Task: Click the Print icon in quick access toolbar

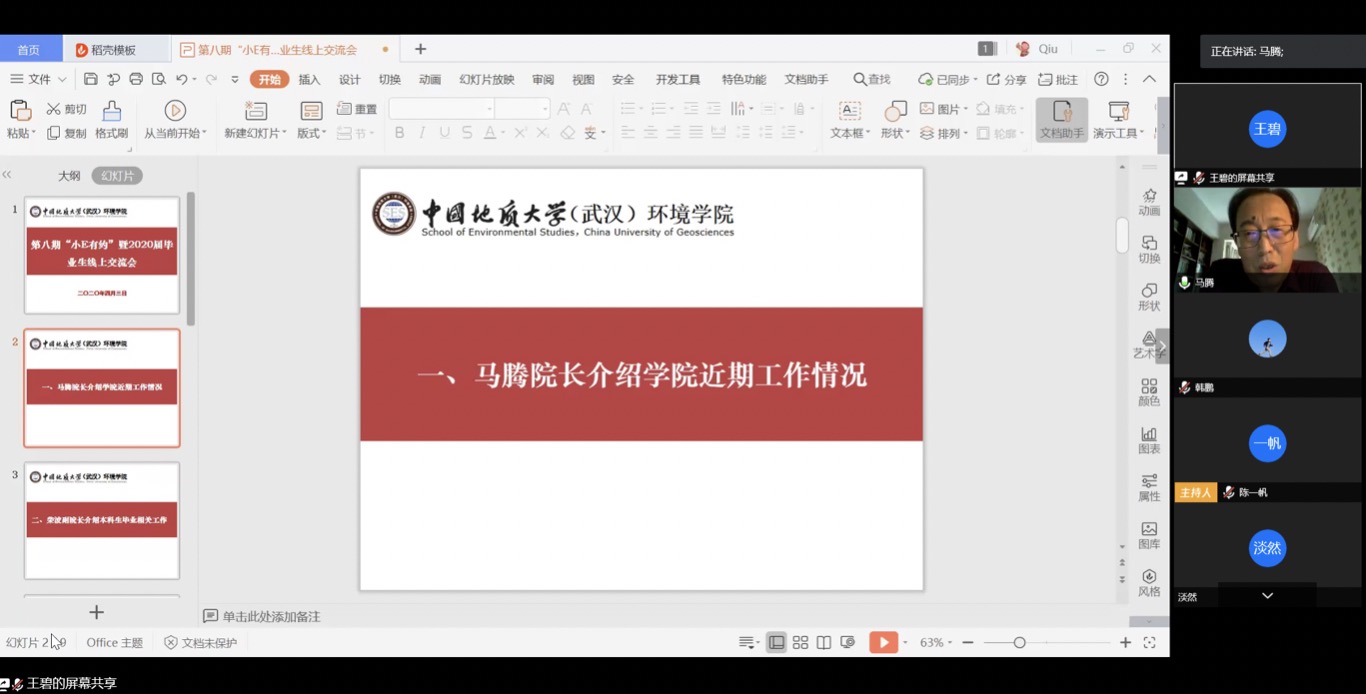Action: point(136,79)
